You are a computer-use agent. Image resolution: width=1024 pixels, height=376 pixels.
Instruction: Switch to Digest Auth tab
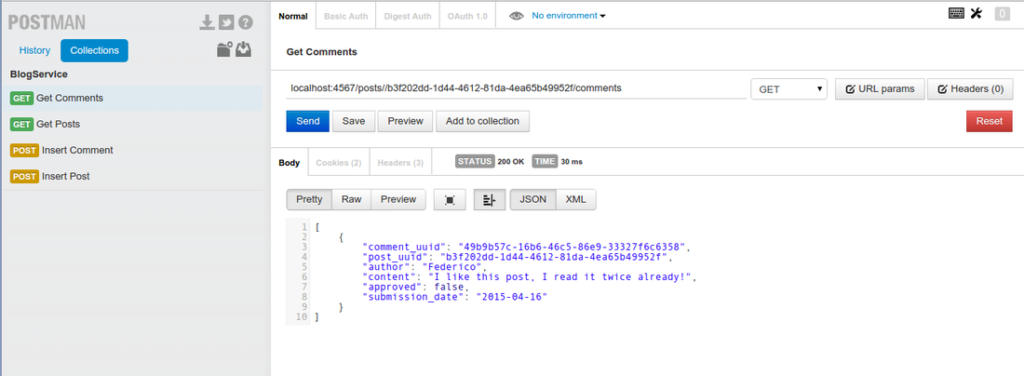pos(408,16)
